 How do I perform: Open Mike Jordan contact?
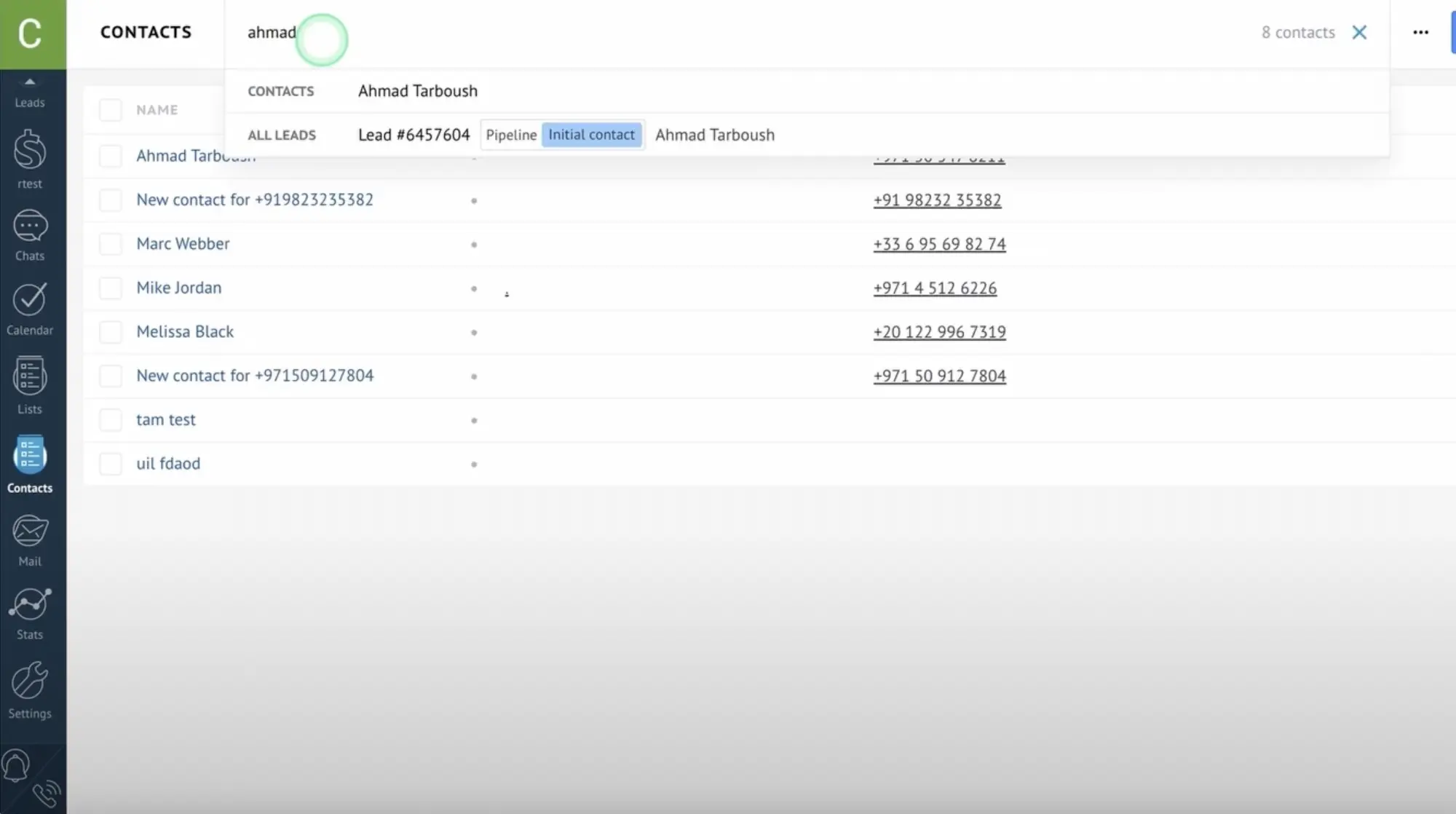(179, 288)
